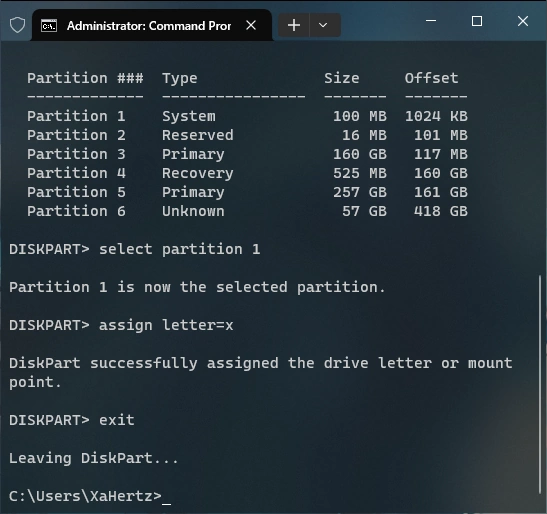Click 'Partition 1 is now the selected partition.'
Image resolution: width=547 pixels, height=514 pixels.
(197, 288)
